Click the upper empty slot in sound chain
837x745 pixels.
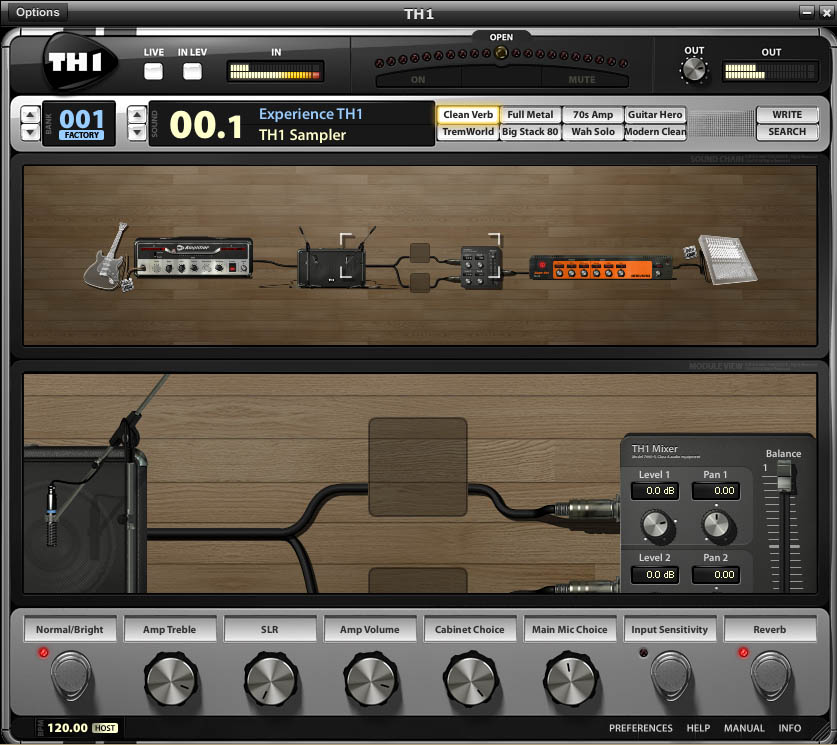(420, 253)
